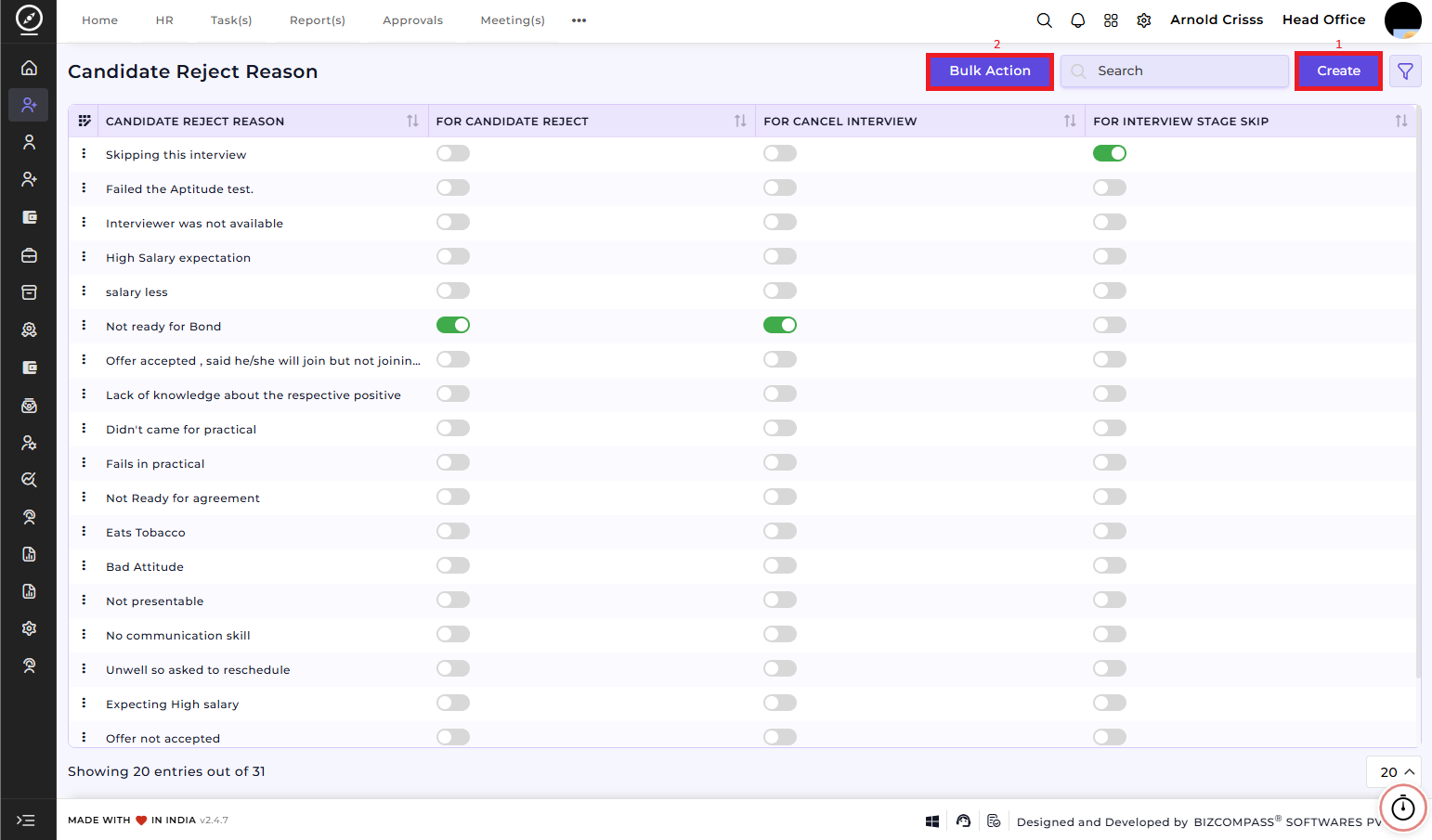Open row menu for Skipping this interview

click(84, 153)
